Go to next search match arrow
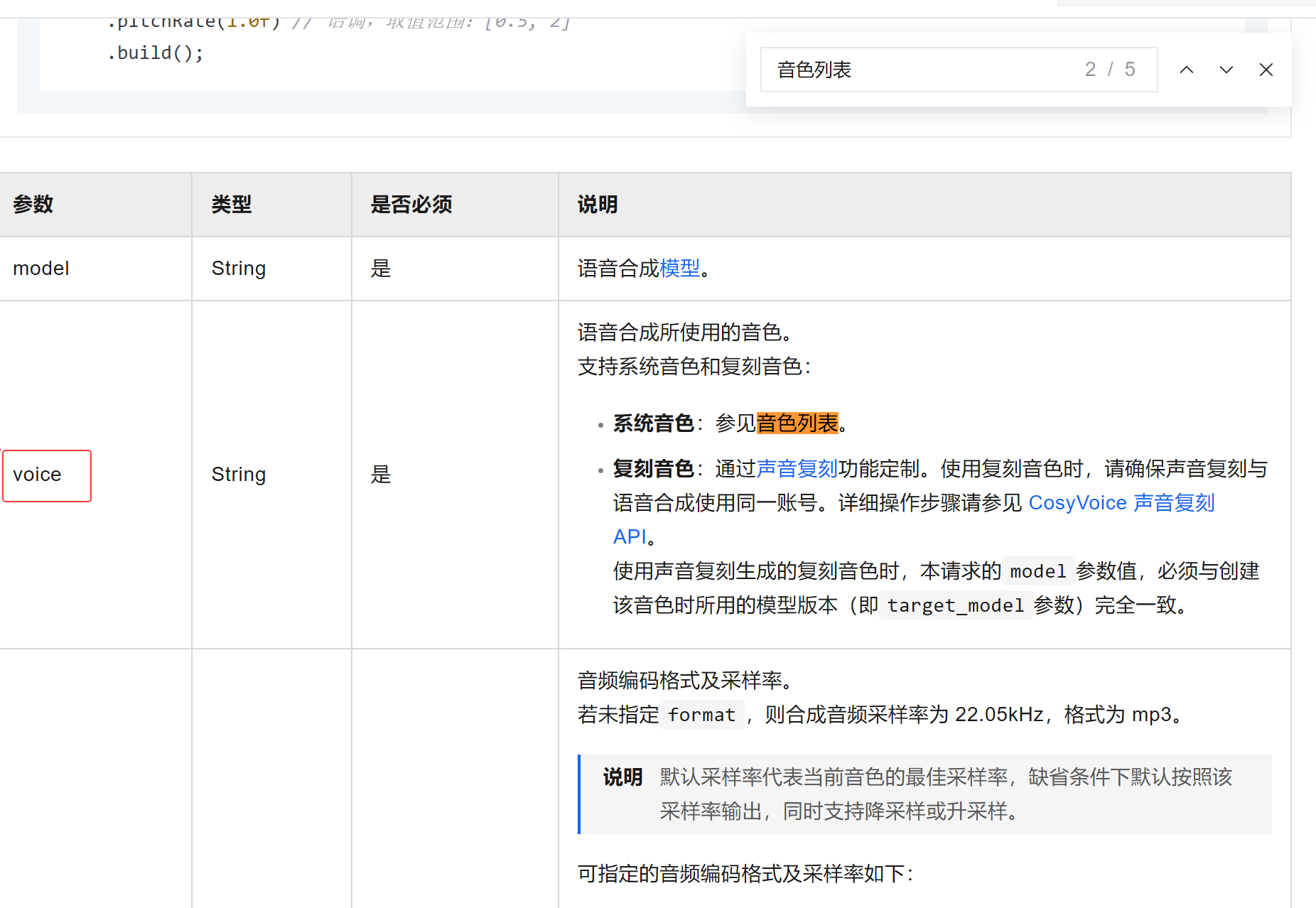The image size is (1316, 908). coord(1226,70)
